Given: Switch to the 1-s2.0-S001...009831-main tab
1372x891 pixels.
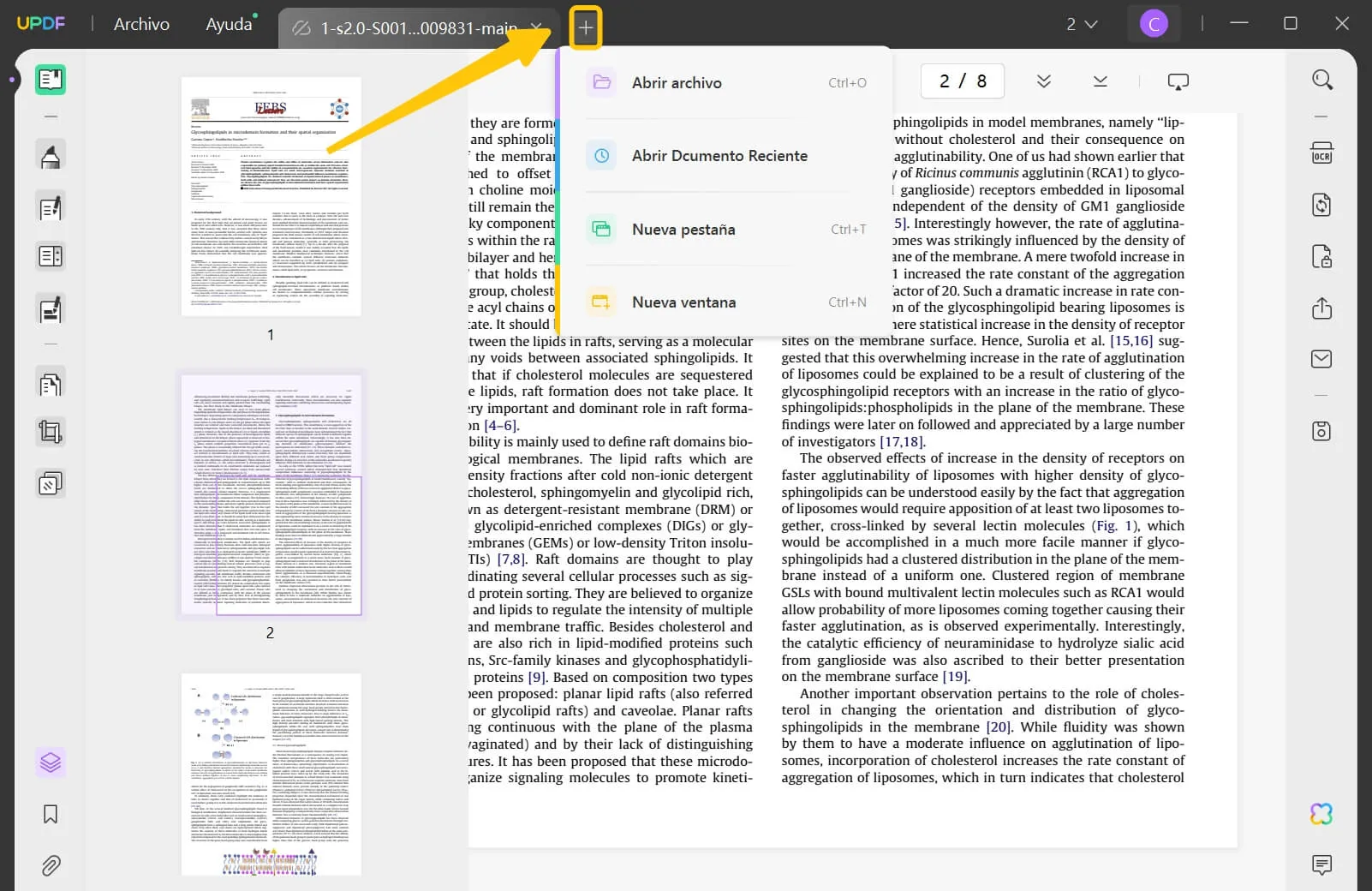Looking at the screenshot, I should coord(419,28).
